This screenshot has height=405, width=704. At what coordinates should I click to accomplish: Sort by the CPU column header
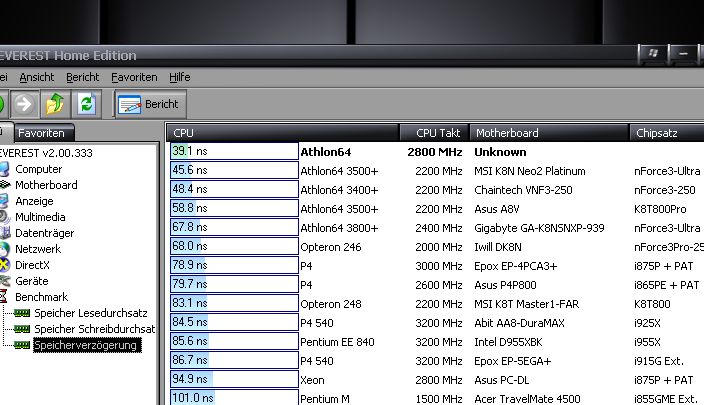283,133
